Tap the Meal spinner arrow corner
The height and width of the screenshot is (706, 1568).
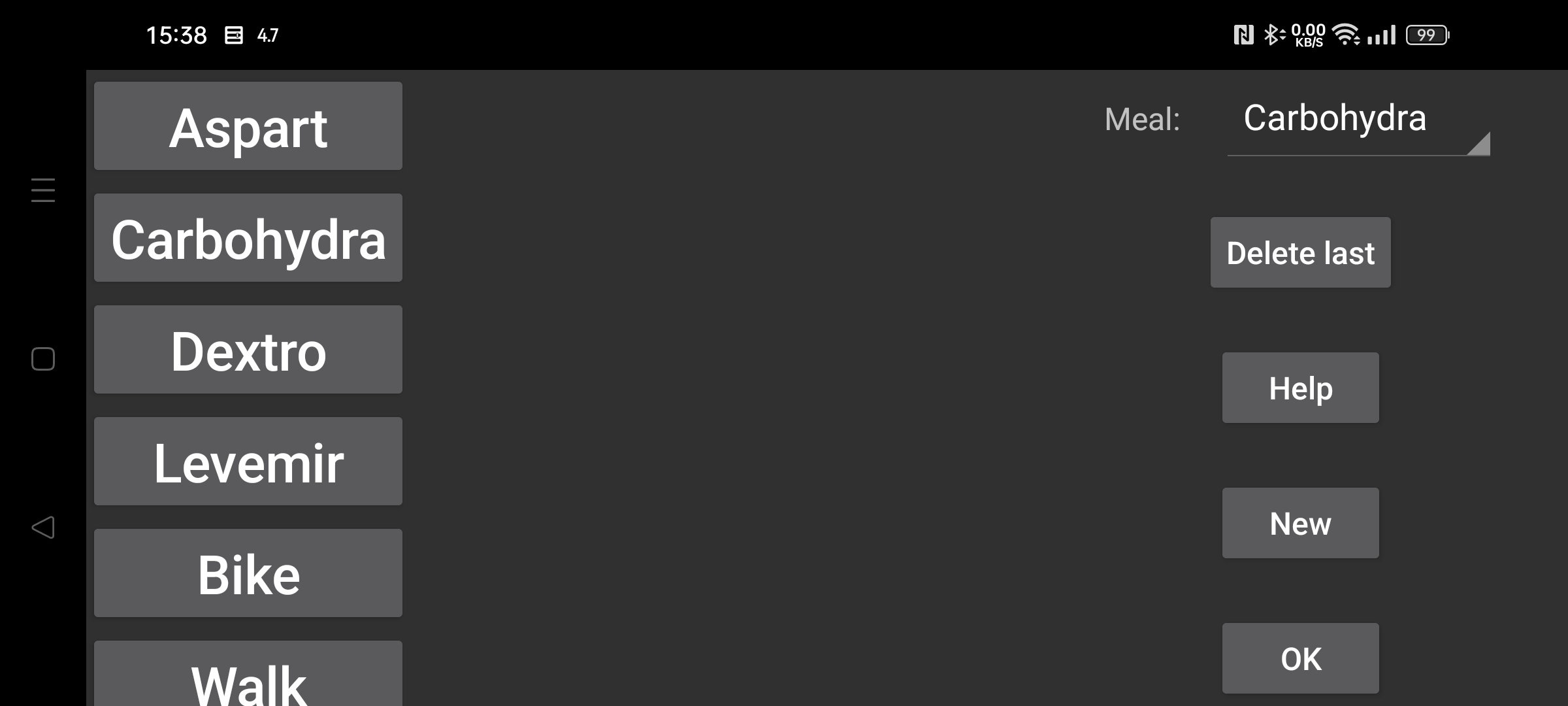pos(1478,143)
